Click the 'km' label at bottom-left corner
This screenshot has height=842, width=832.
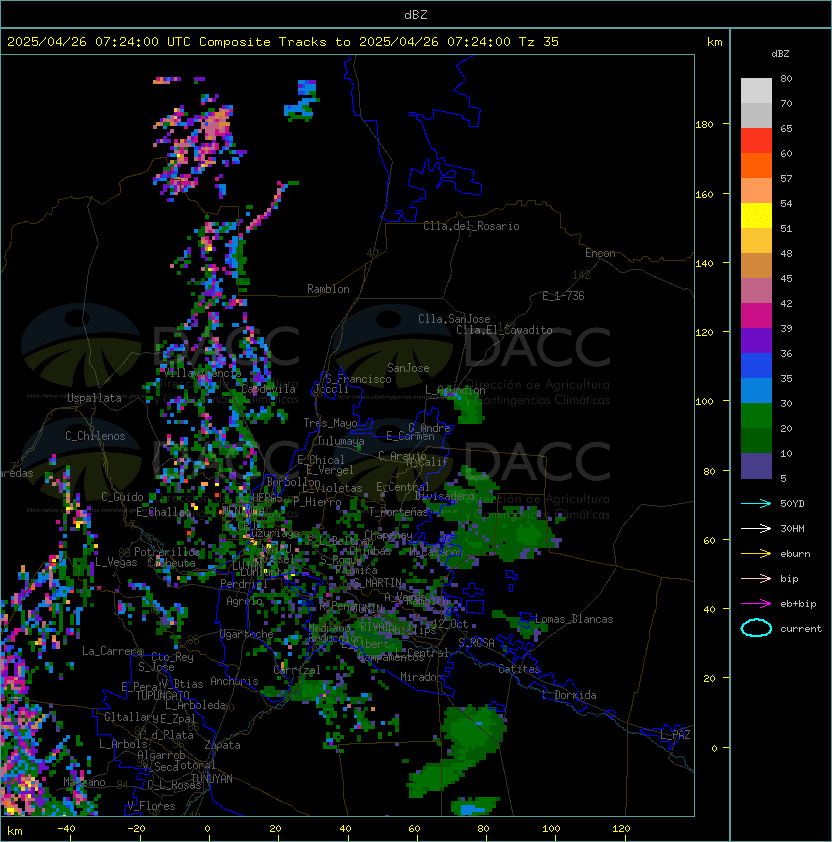(x=15, y=832)
